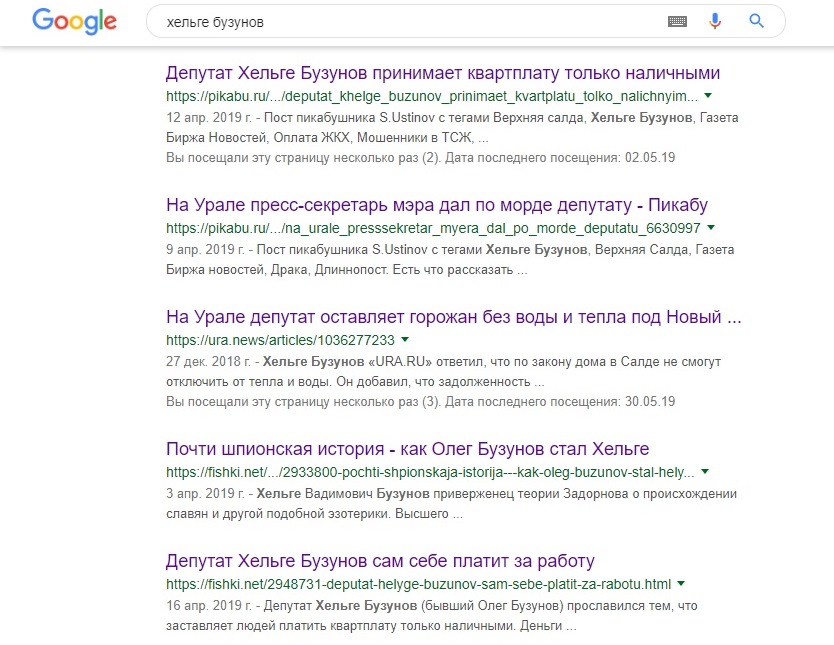The height and width of the screenshot is (645, 834).
Task: Click the Google logo
Action: 74,21
